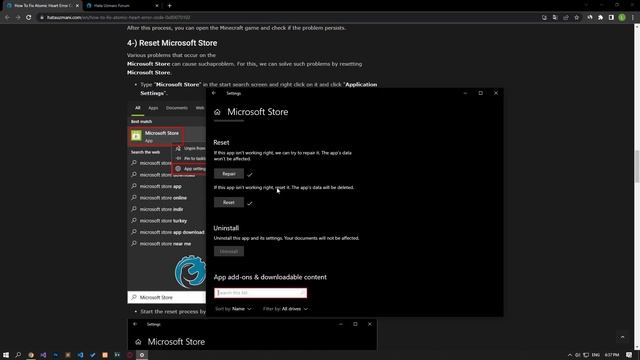The height and width of the screenshot is (360, 640).
Task: Open the notification center icon
Action: pyautogui.click(x=629, y=355)
